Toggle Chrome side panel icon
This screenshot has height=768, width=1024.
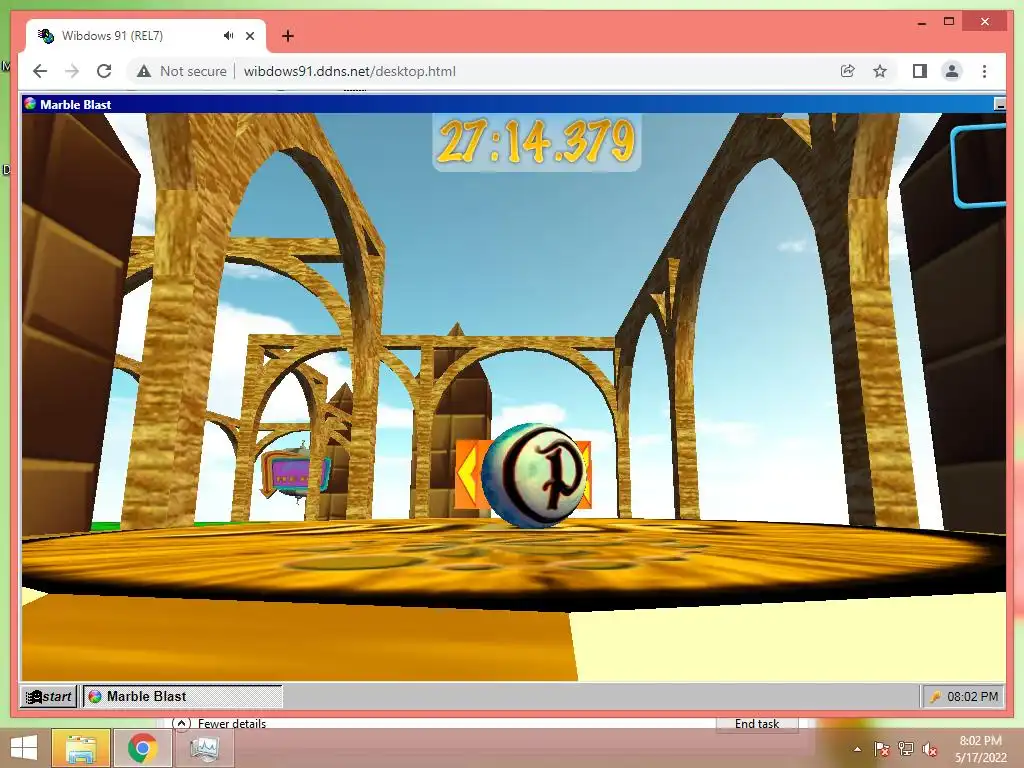(920, 71)
